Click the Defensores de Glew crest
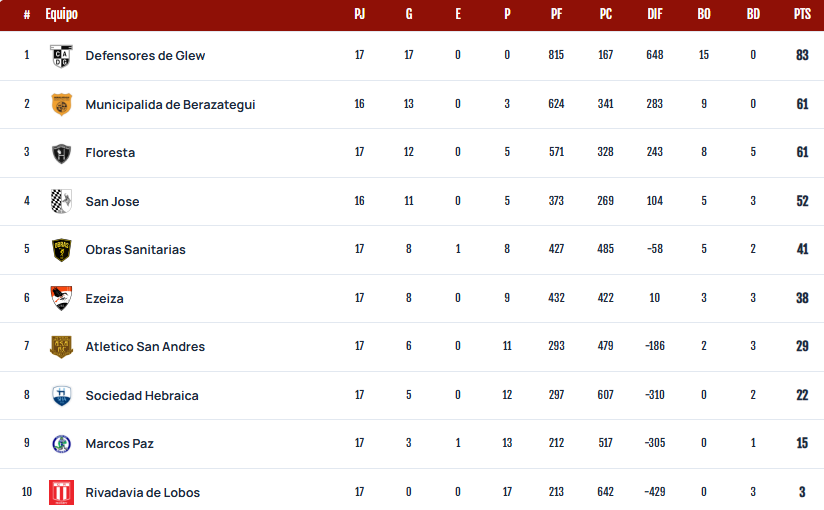The image size is (824, 510). [x=61, y=56]
